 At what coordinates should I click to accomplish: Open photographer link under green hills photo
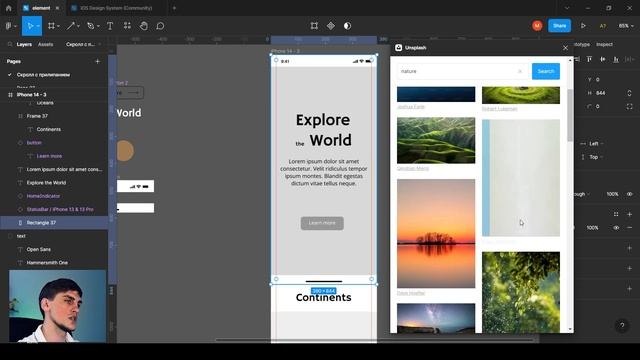pyautogui.click(x=413, y=168)
